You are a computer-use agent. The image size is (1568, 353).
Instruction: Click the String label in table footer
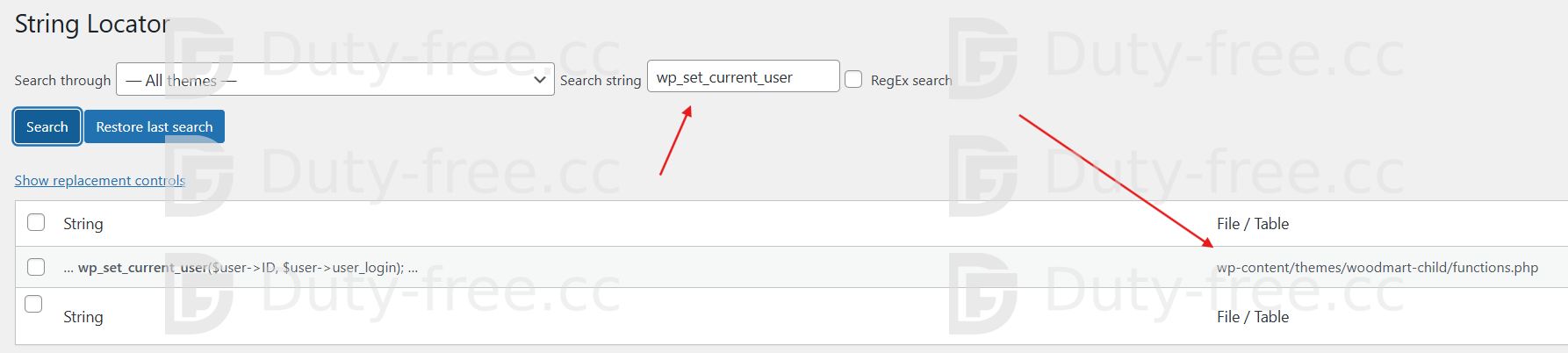pyautogui.click(x=83, y=317)
